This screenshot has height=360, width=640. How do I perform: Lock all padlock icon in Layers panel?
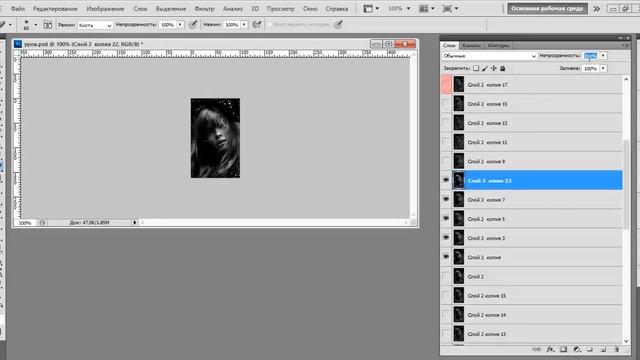click(x=503, y=69)
